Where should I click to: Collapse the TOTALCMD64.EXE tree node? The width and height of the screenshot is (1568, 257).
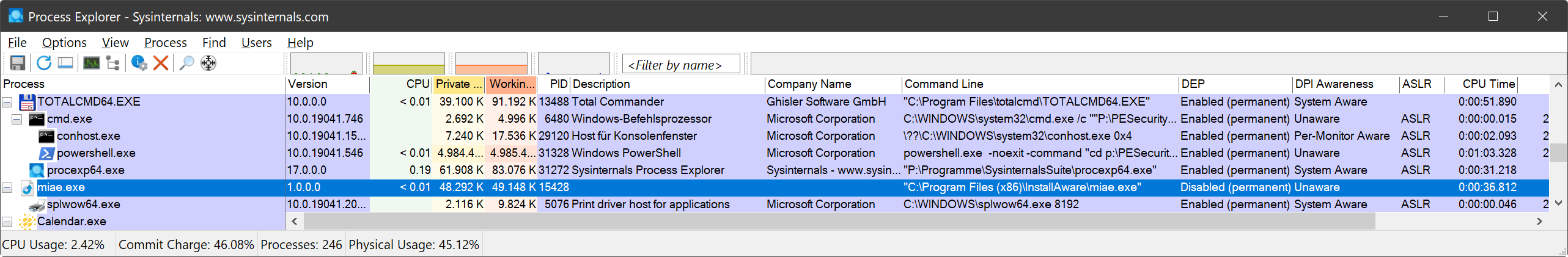coord(7,102)
